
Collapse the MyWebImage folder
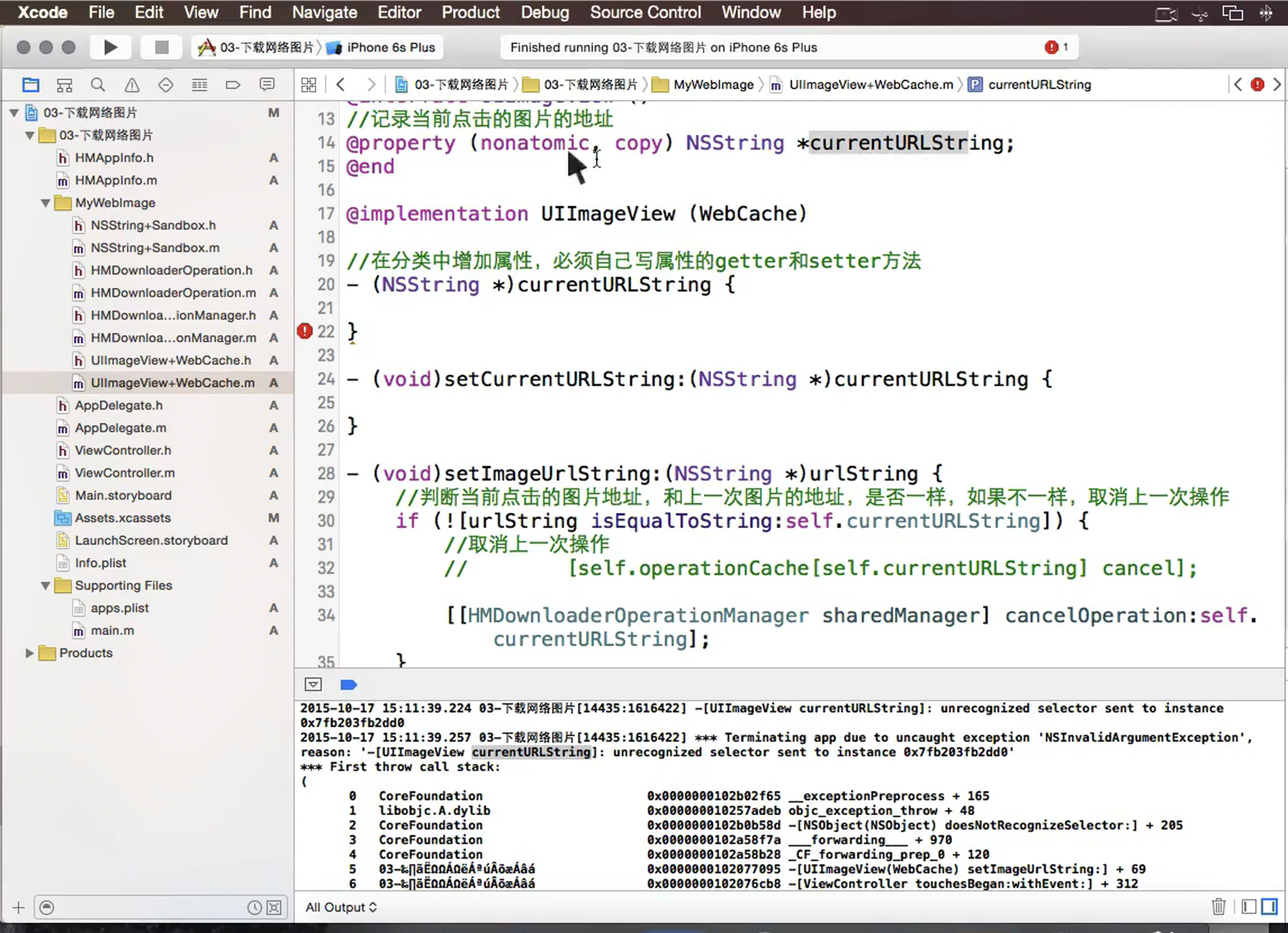pos(46,203)
